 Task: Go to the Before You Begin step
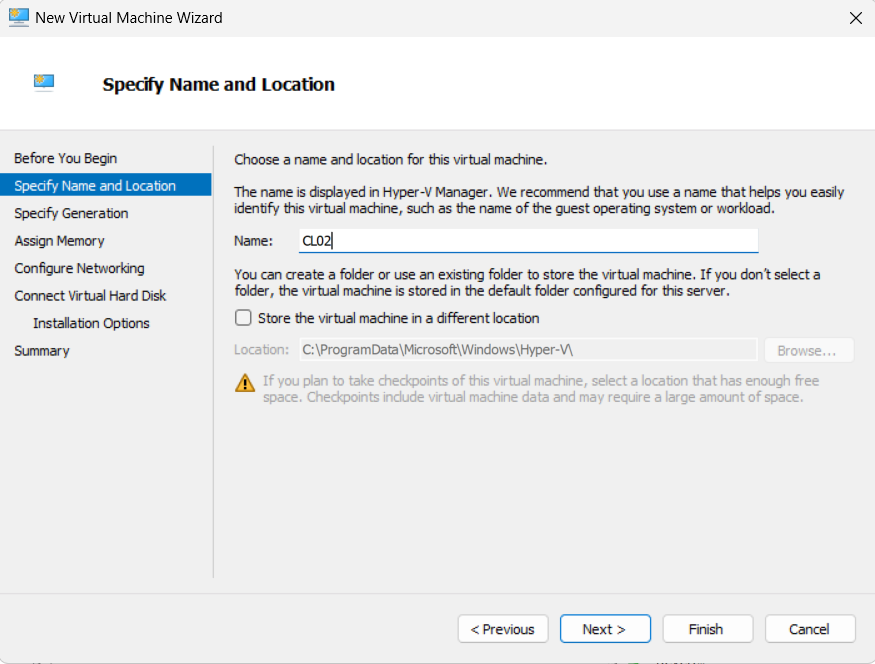(x=66, y=158)
